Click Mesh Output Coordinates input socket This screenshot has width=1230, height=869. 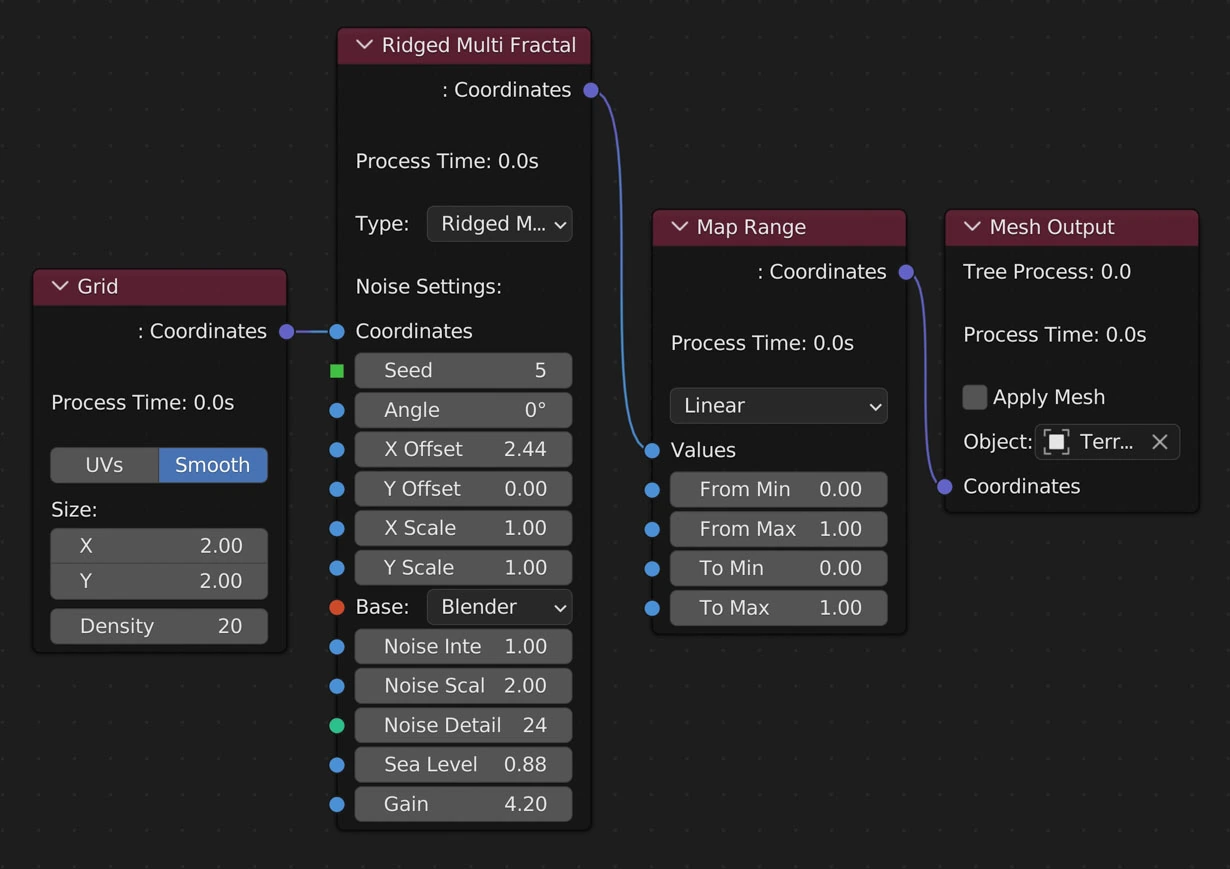tap(945, 487)
